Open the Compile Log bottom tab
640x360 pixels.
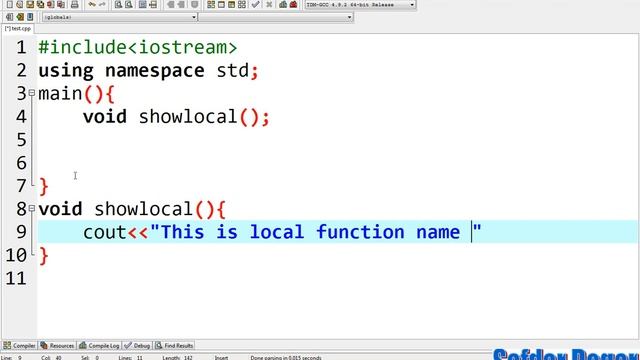(x=99, y=346)
